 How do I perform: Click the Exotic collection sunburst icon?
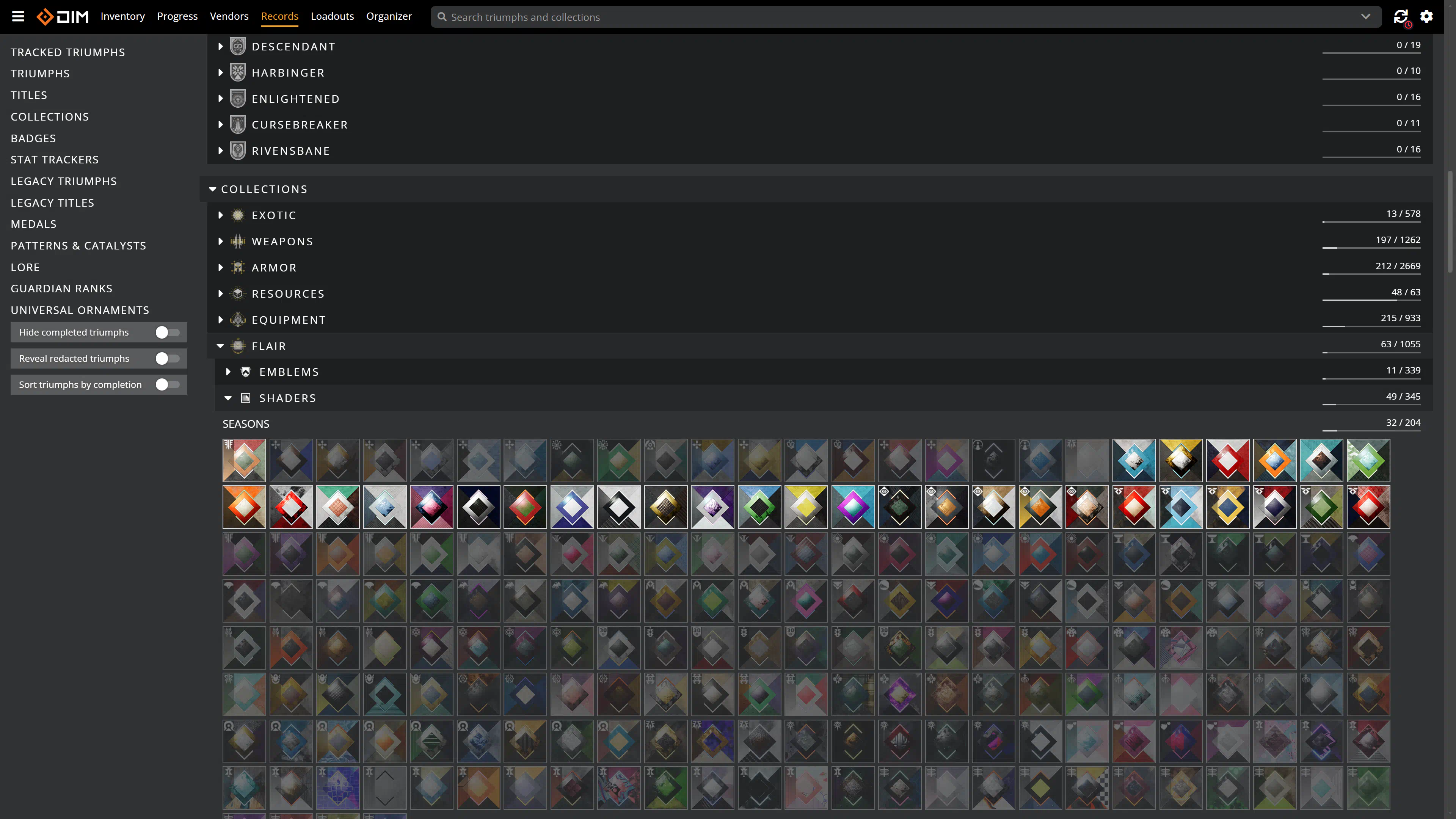pos(238,215)
